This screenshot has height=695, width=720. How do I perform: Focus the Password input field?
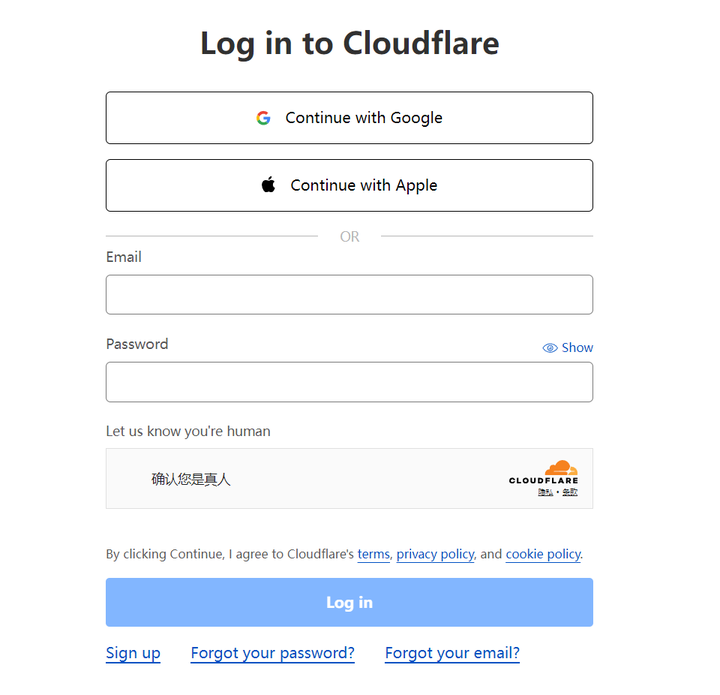349,382
